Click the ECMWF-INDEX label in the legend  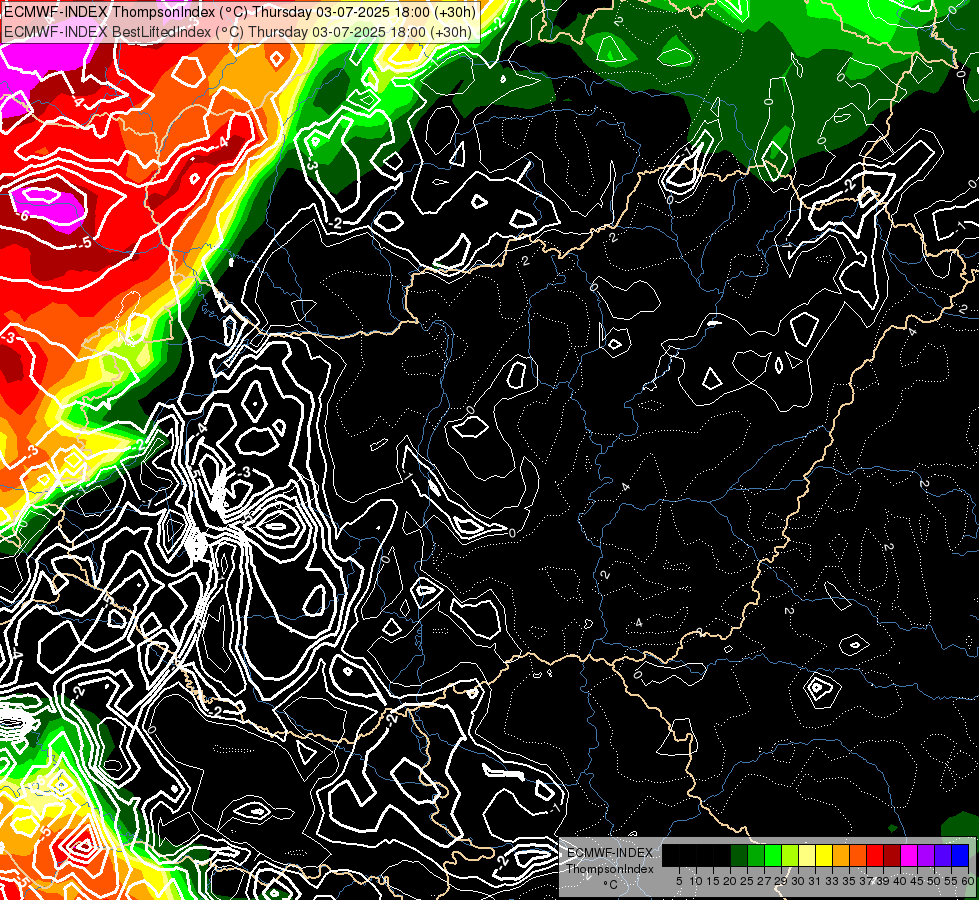[610, 853]
